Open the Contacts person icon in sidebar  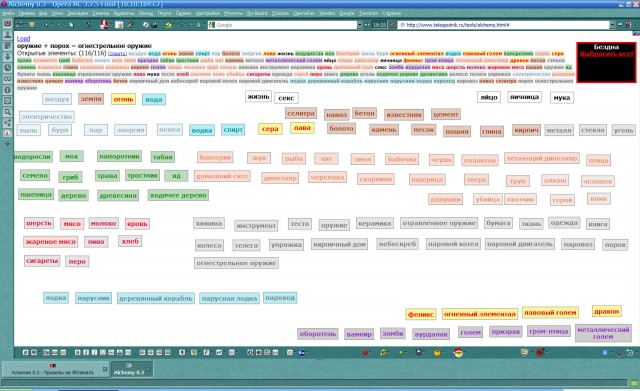coord(7,35)
